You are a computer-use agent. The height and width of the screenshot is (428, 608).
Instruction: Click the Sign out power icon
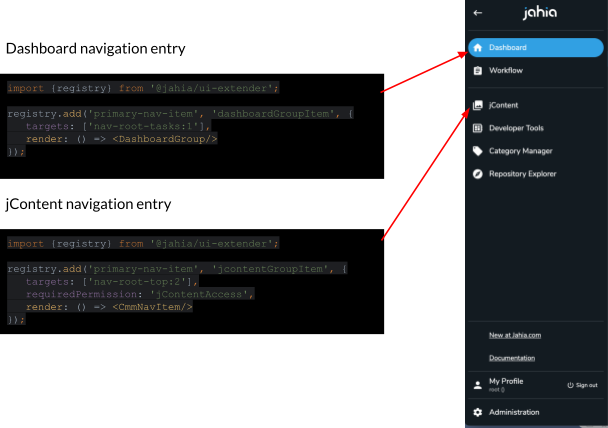570,385
